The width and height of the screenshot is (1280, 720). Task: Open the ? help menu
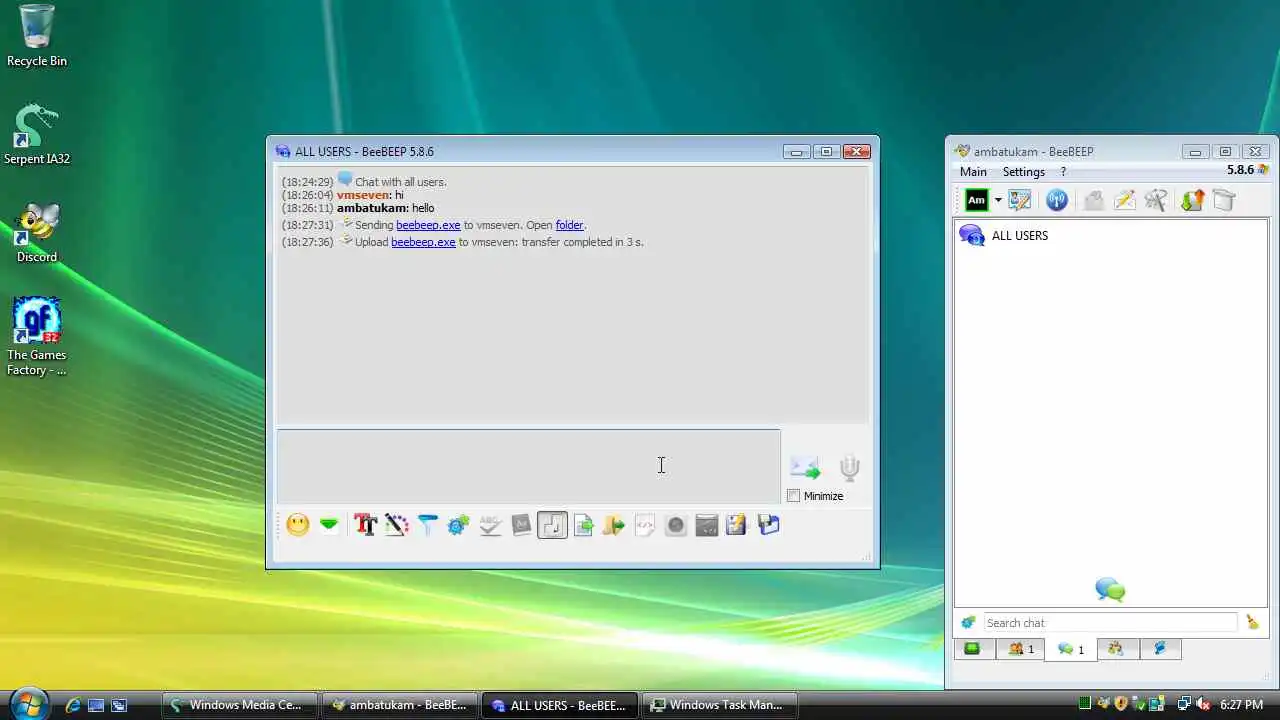[x=1063, y=172]
